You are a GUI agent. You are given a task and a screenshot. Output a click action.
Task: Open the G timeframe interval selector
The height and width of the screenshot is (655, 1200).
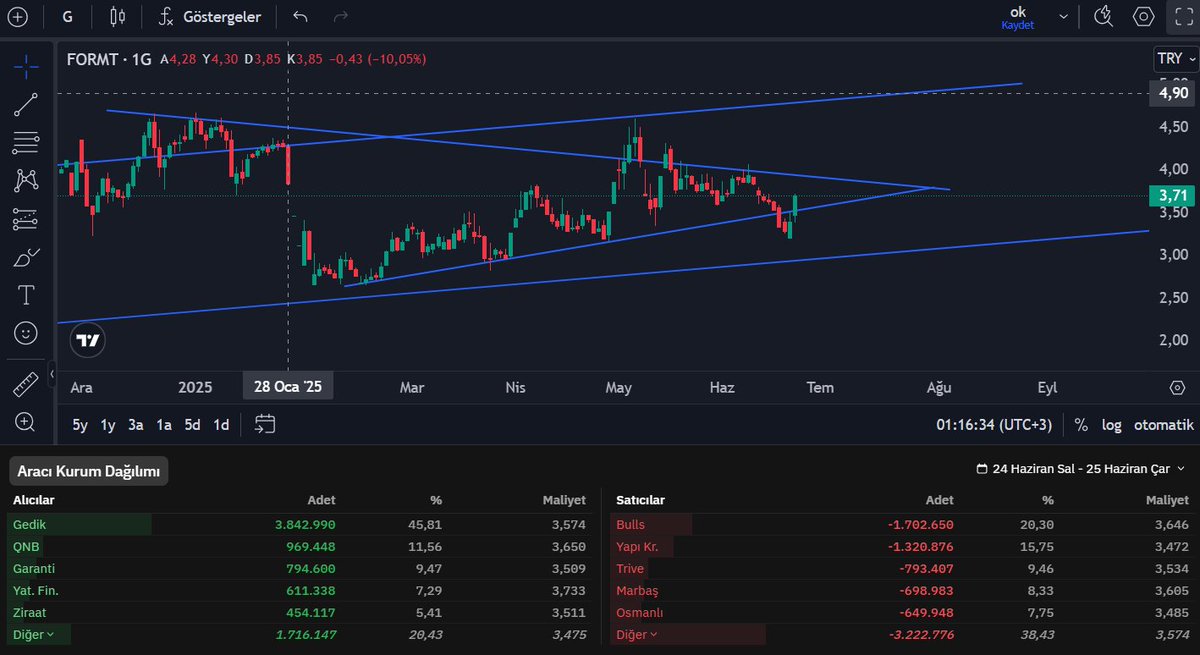pyautogui.click(x=67, y=16)
